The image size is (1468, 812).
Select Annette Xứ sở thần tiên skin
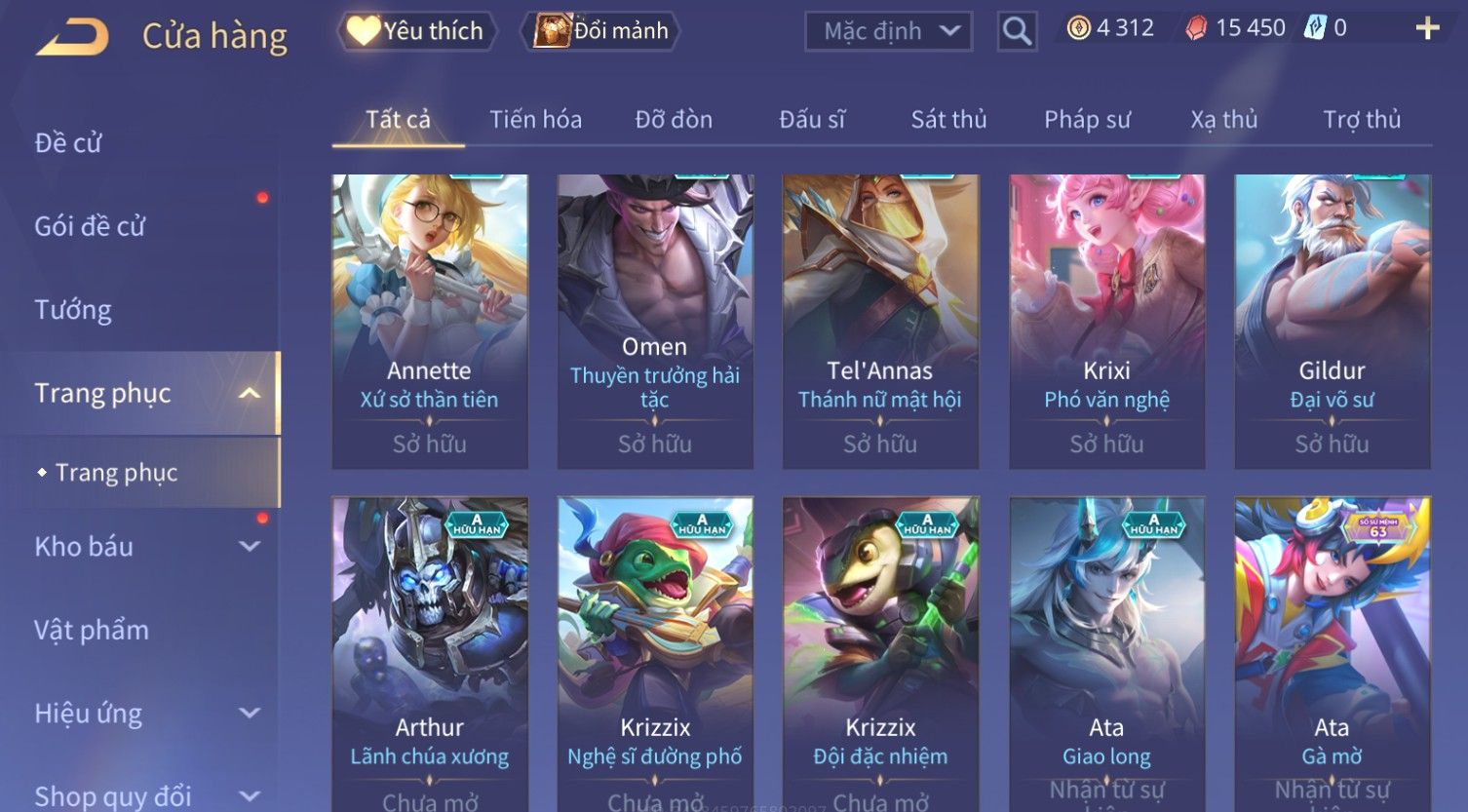pyautogui.click(x=430, y=322)
